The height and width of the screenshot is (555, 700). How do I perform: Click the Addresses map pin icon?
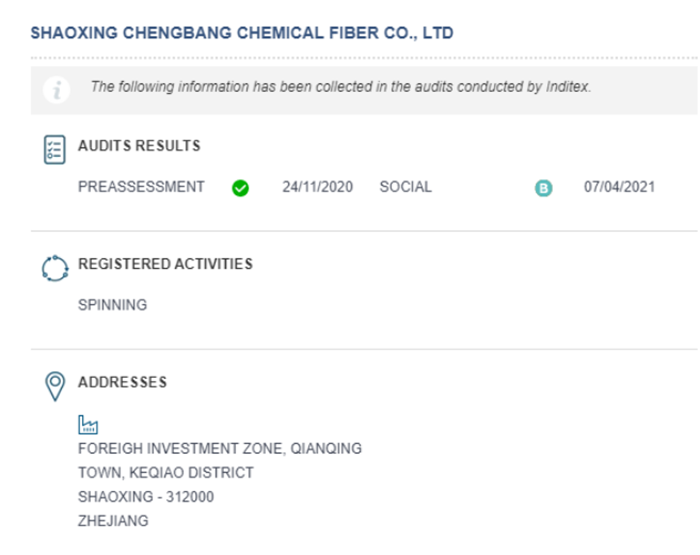(x=55, y=386)
